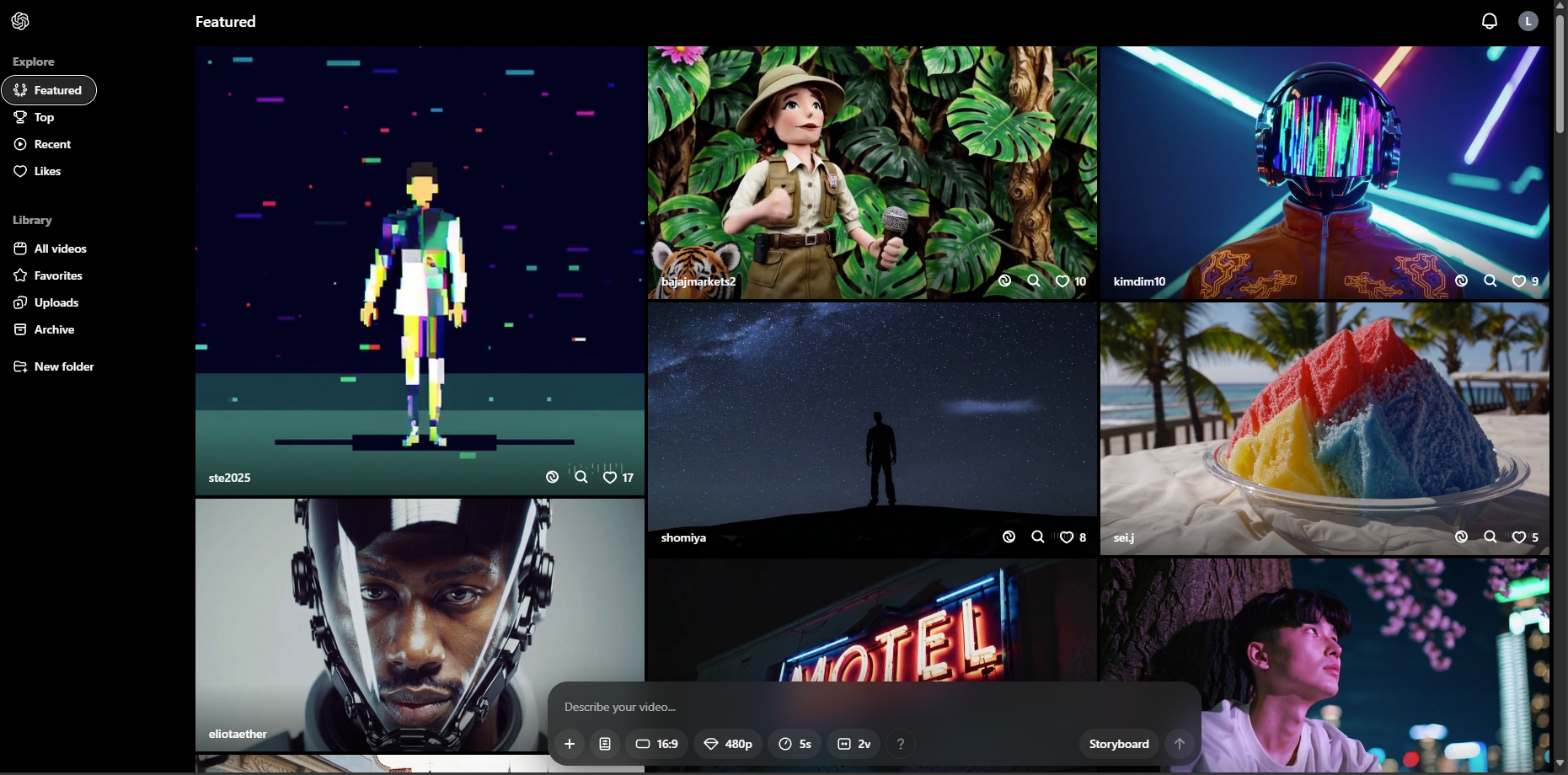Click the help question mark icon

click(901, 744)
